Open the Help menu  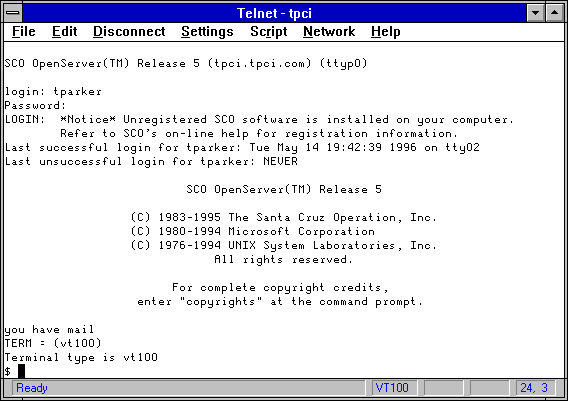pos(385,32)
